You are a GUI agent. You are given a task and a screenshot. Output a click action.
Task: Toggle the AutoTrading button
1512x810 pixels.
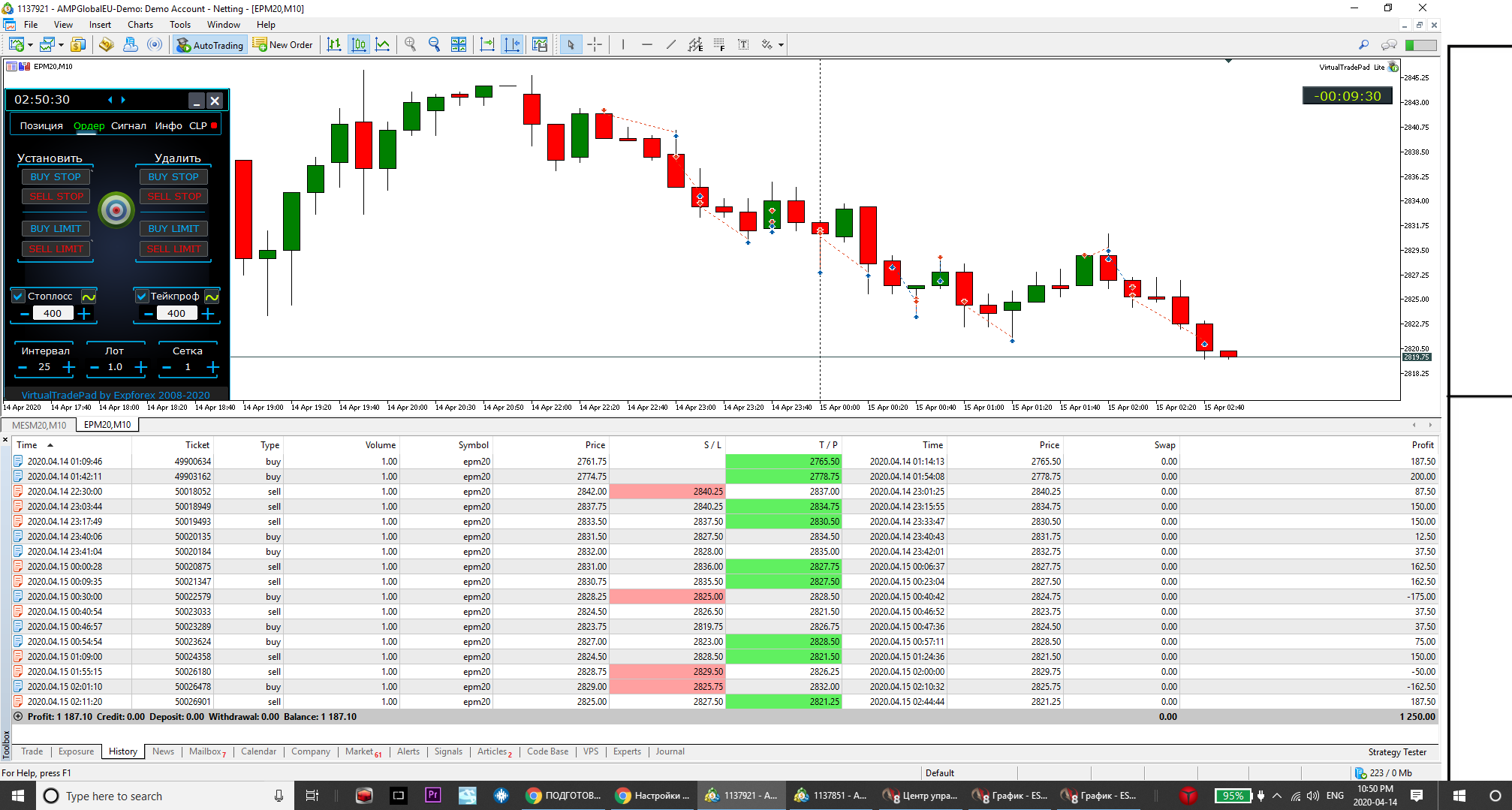[209, 45]
